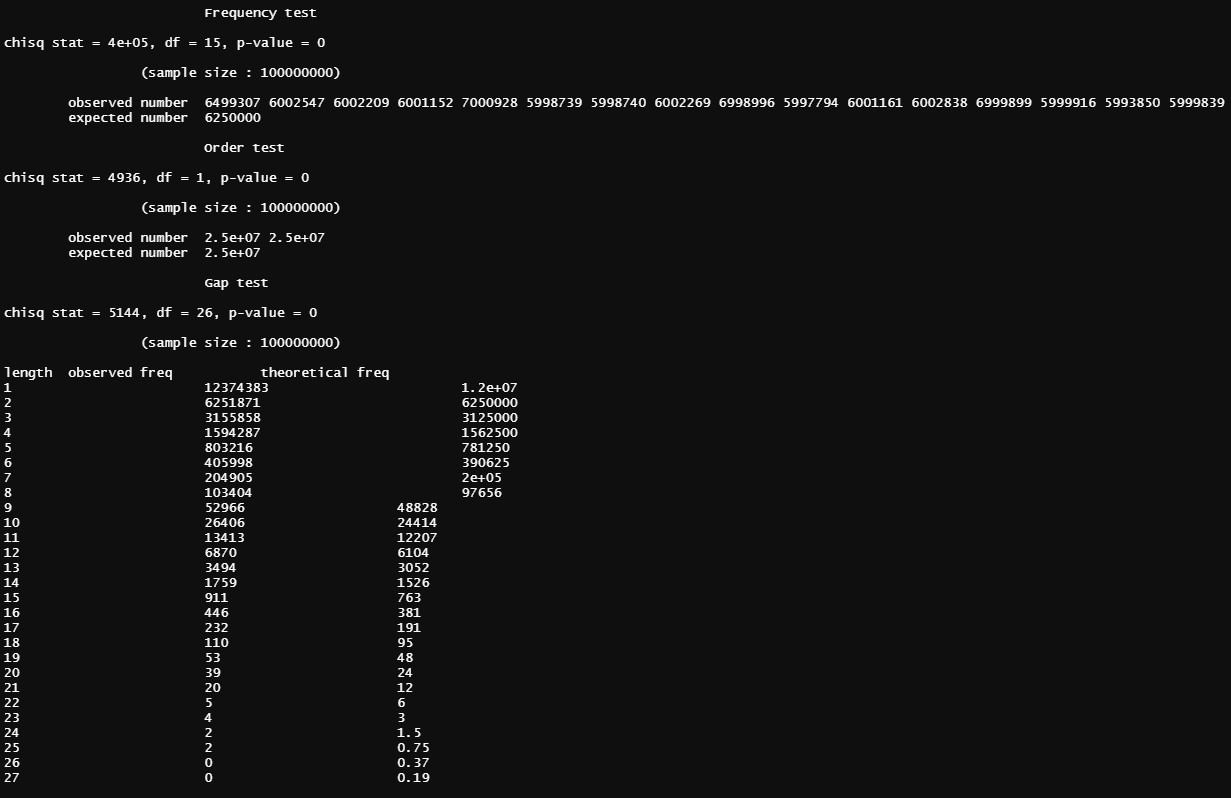1231x798 pixels.
Task: Click the "theoretical freq" column header
Action: [x=325, y=373]
